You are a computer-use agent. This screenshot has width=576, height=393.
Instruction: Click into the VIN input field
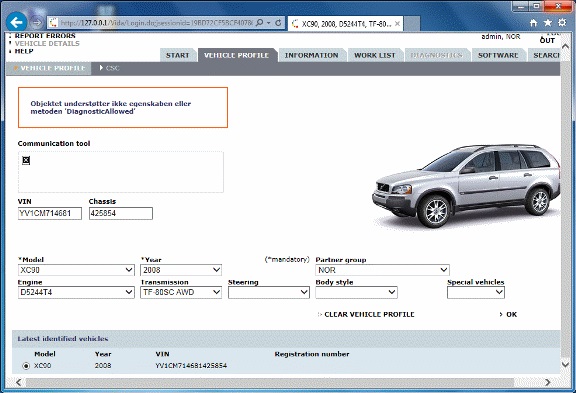[x=50, y=213]
